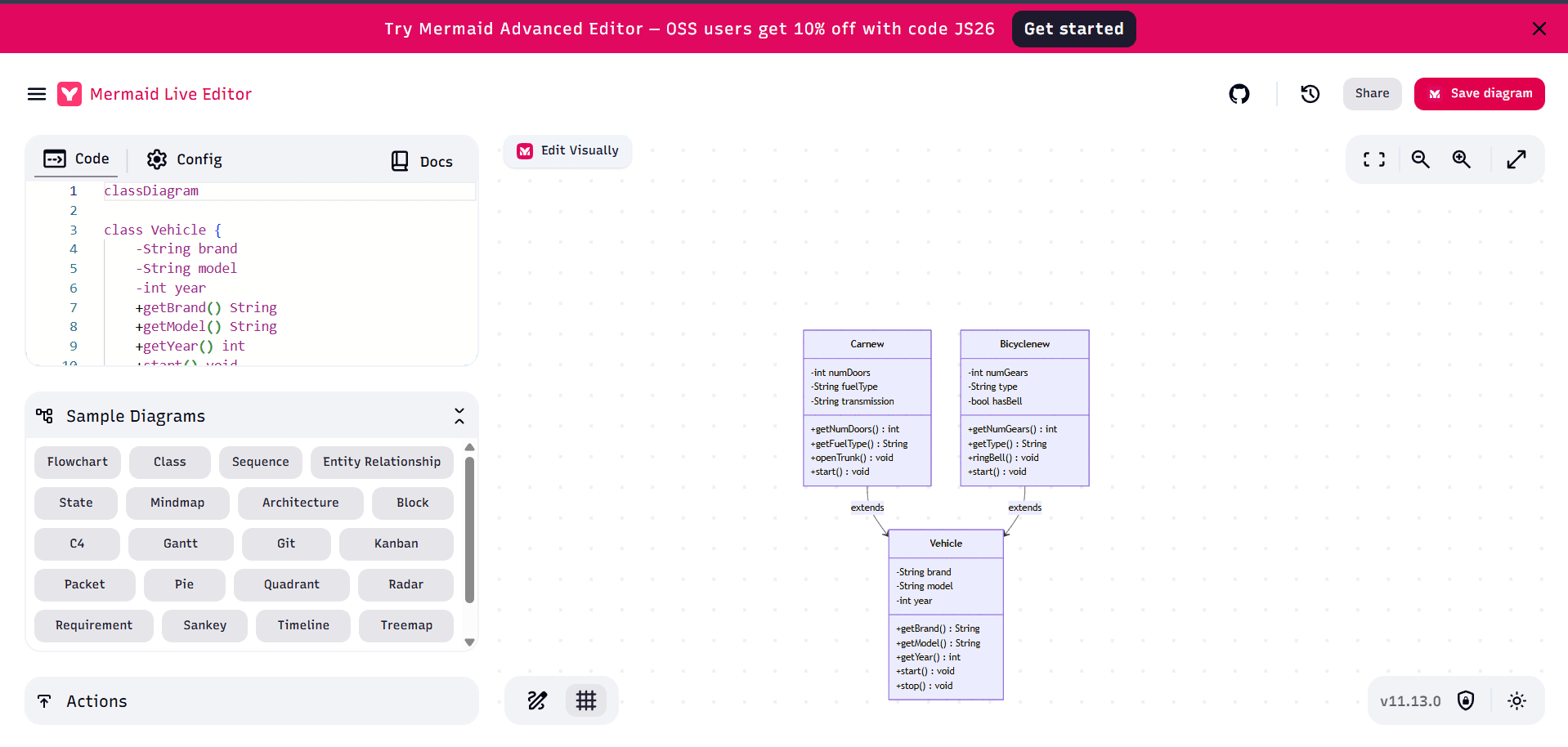The image size is (1568, 747).
Task: Open the GitHub repository icon
Action: (1239, 94)
